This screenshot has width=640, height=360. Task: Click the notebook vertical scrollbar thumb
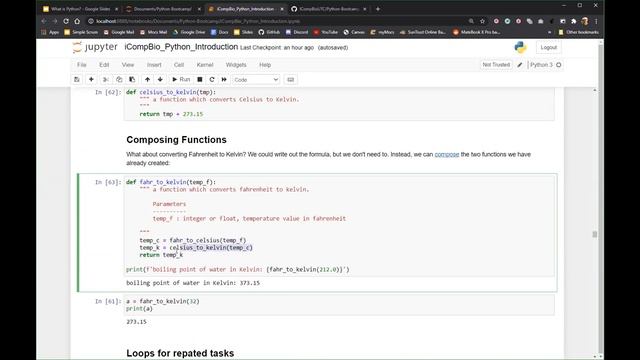tap(595, 234)
